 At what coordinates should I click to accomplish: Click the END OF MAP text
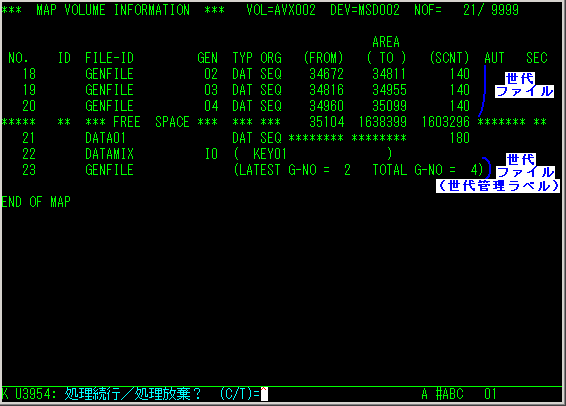(x=36, y=202)
